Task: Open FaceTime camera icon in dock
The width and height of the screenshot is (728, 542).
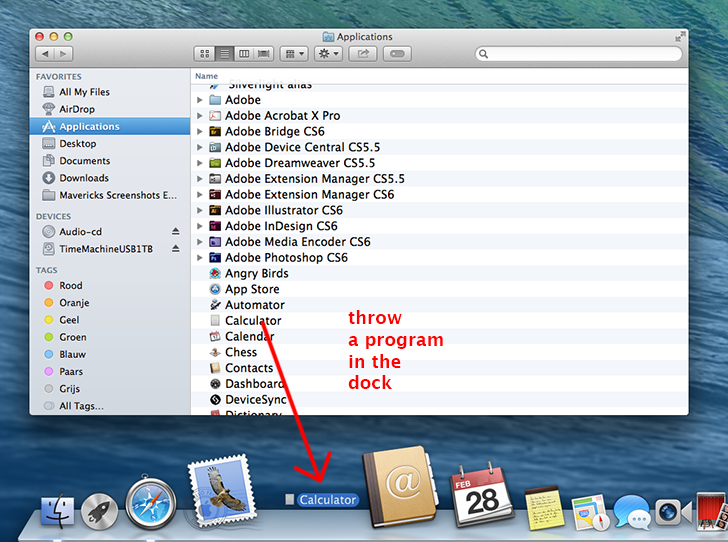Action: (673, 512)
